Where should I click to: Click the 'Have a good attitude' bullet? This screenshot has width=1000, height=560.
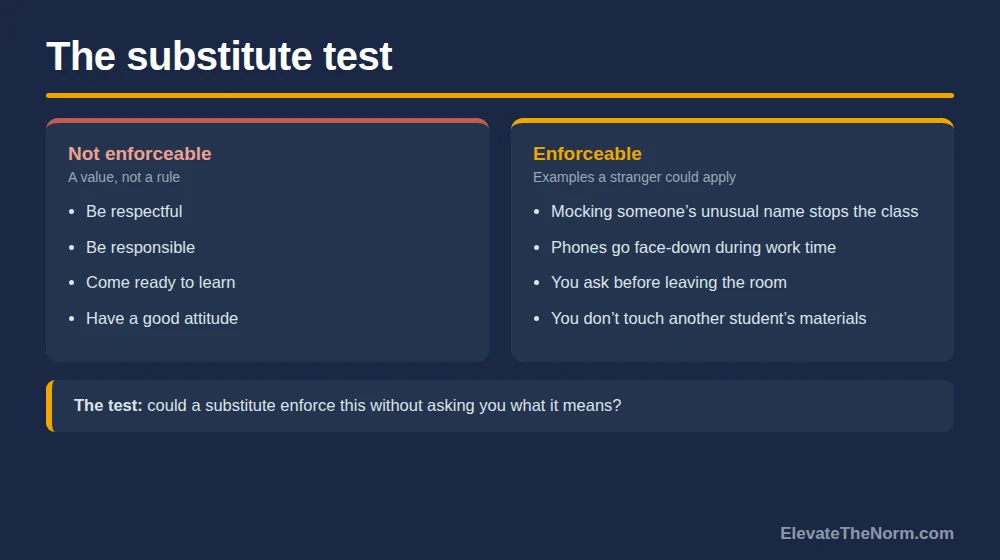pos(162,318)
